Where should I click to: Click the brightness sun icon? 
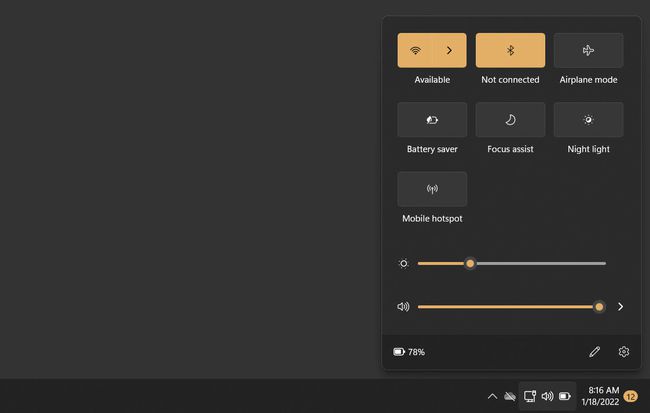click(x=403, y=263)
